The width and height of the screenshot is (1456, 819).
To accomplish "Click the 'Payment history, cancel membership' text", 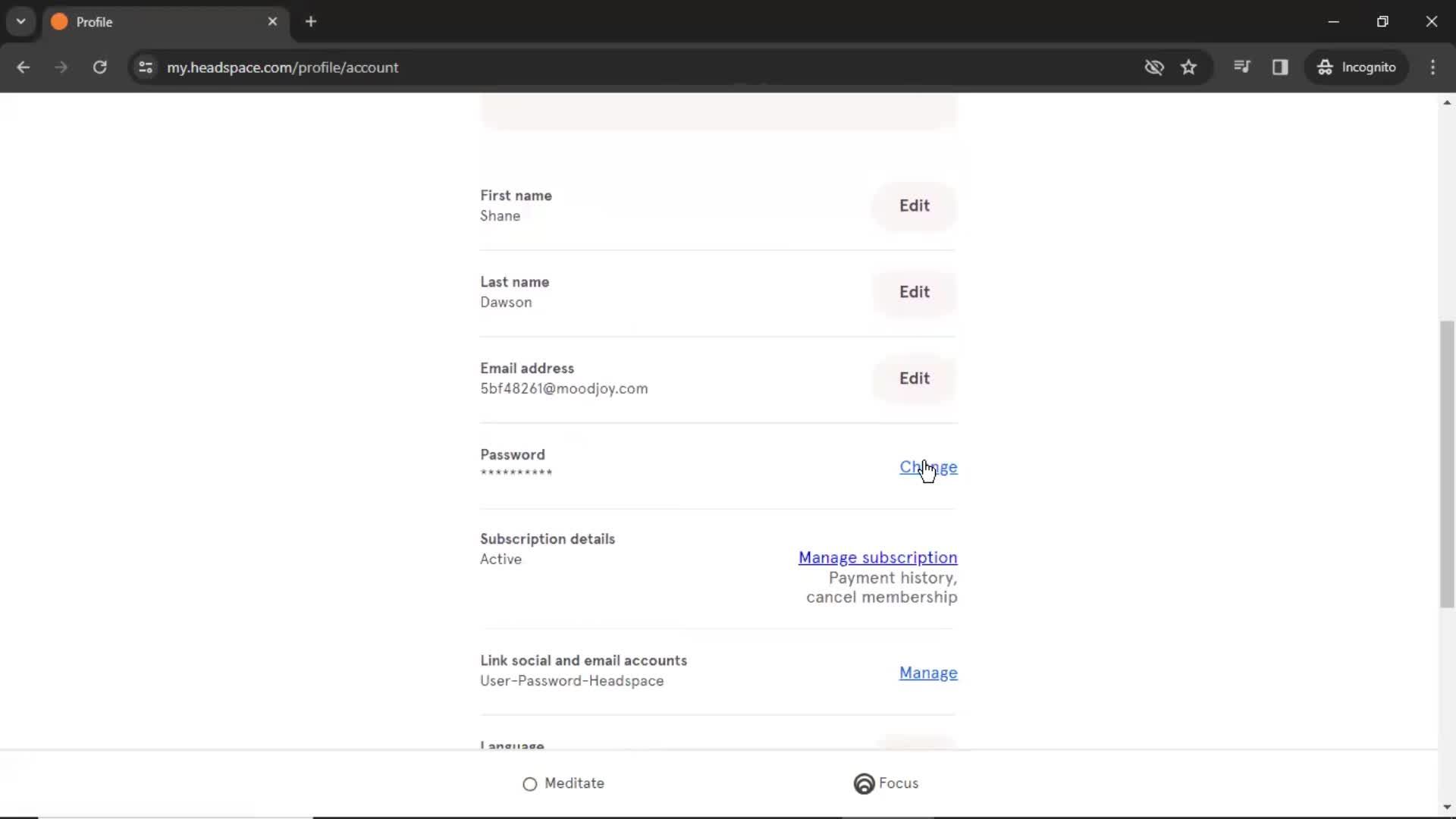I will [x=881, y=588].
